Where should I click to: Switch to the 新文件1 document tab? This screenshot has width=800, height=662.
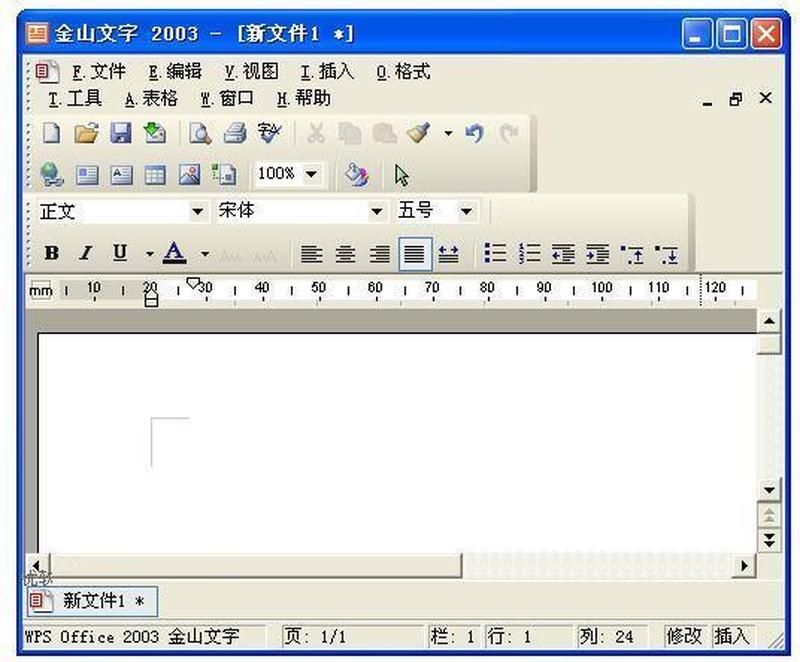pyautogui.click(x=92, y=601)
